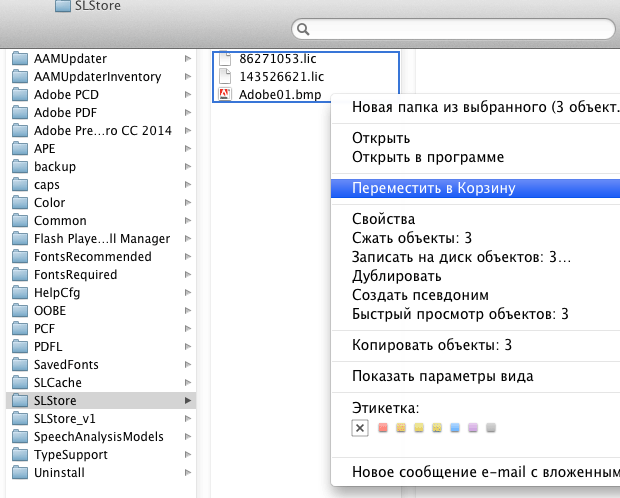The image size is (620, 498).
Task: Expand the OOBE folder arrow
Action: coord(188,311)
